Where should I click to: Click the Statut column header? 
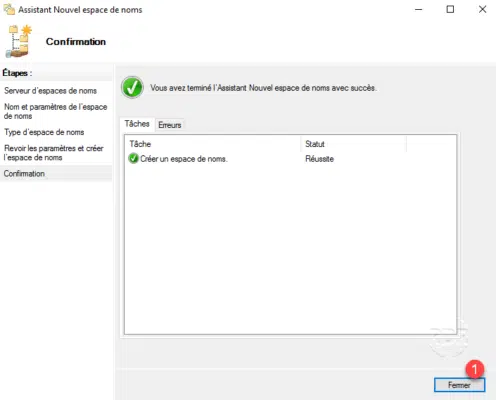click(354, 144)
